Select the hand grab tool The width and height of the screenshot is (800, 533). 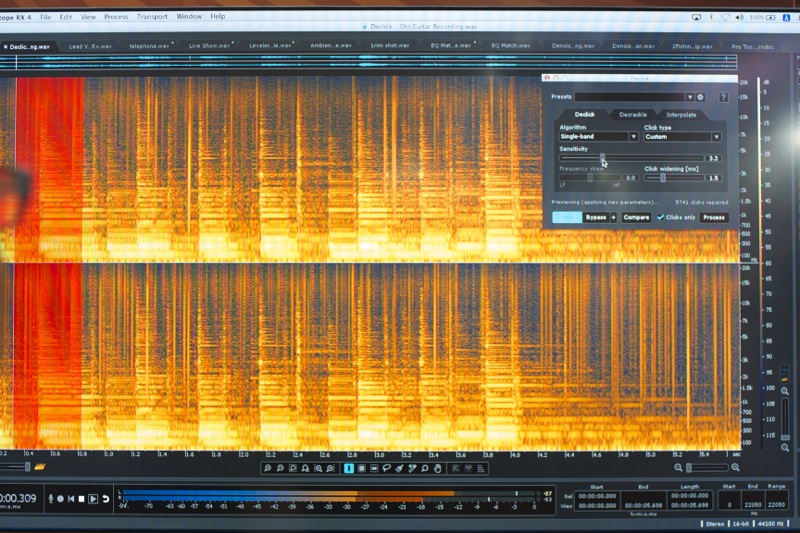[x=438, y=468]
